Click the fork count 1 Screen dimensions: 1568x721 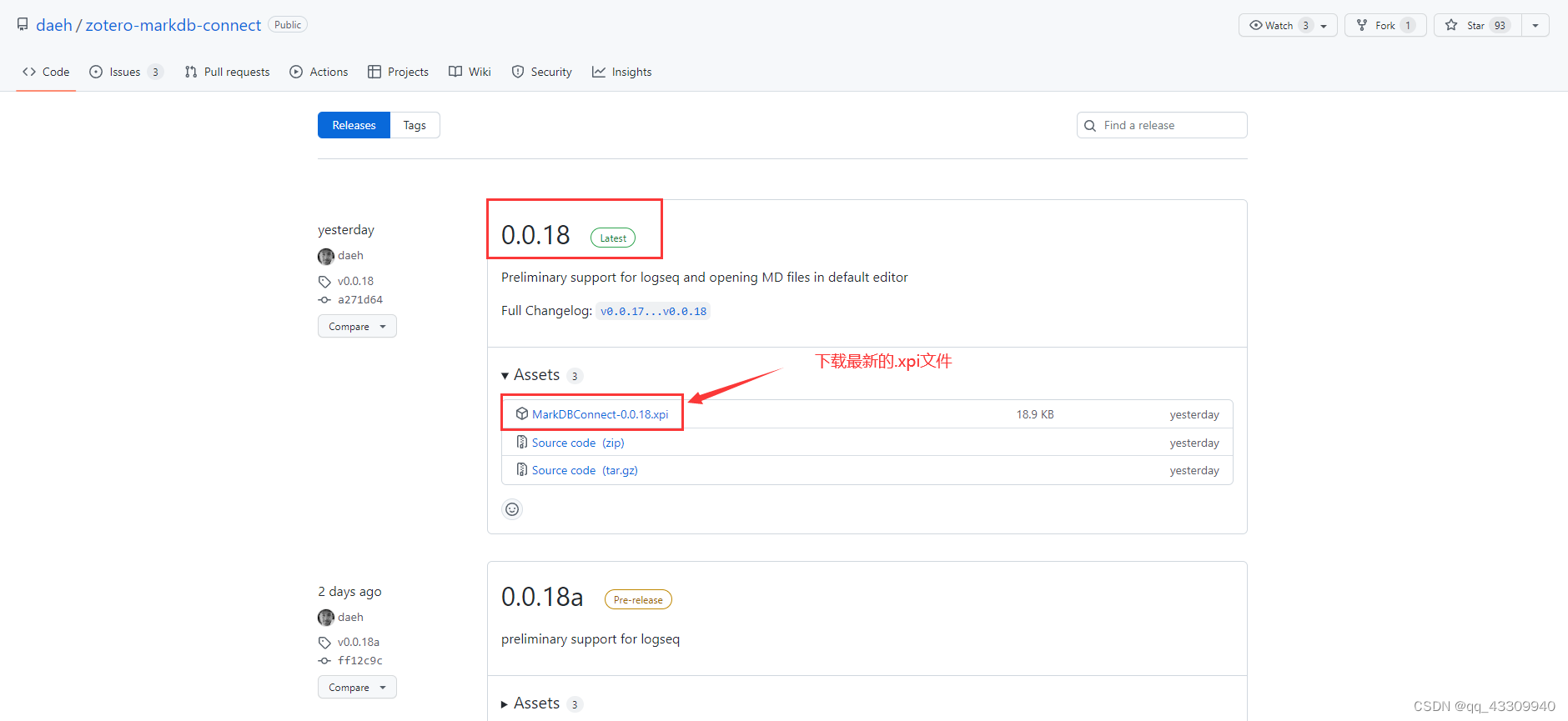1408,25
